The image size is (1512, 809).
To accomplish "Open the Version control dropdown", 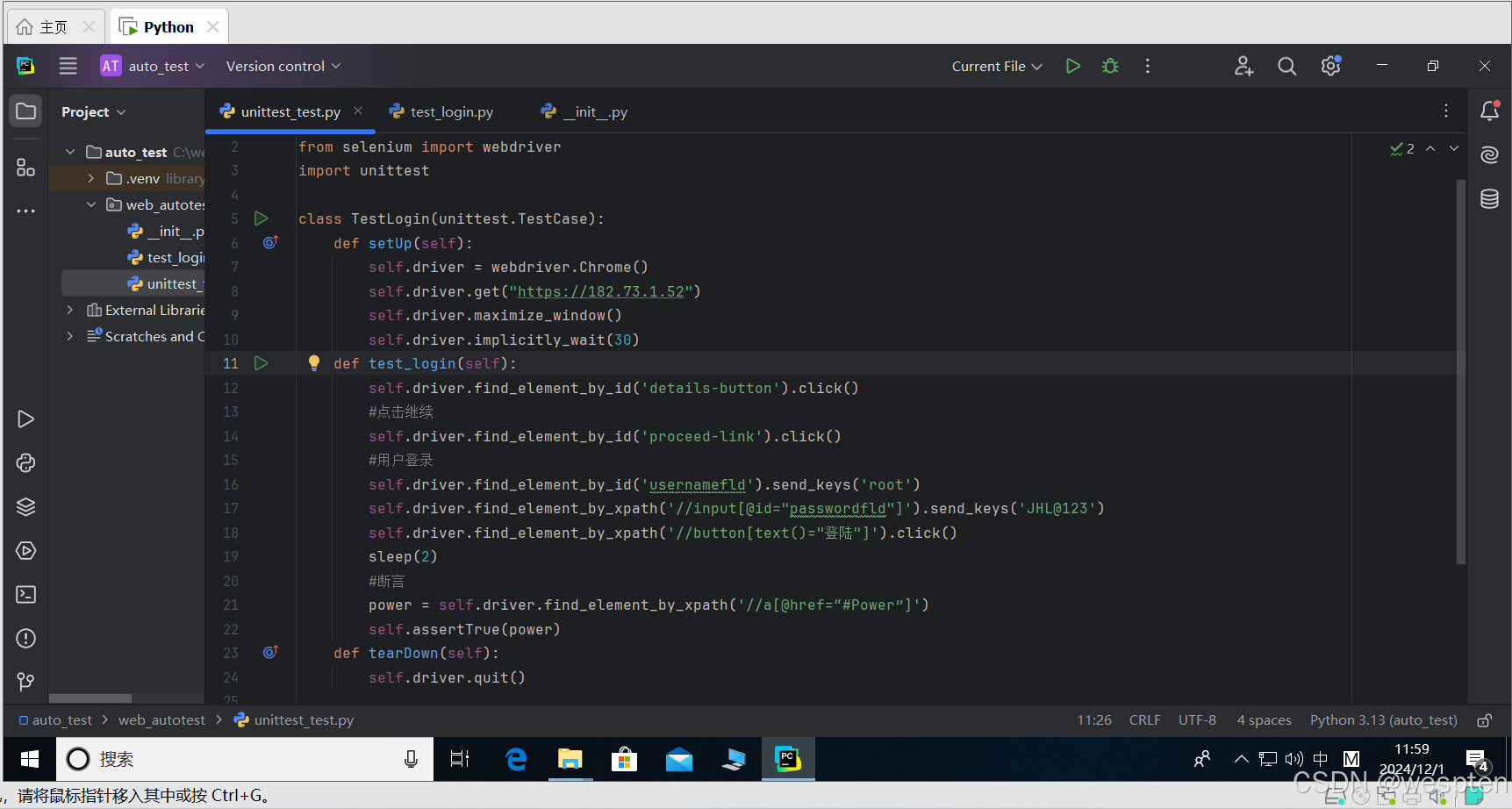I will [x=282, y=66].
